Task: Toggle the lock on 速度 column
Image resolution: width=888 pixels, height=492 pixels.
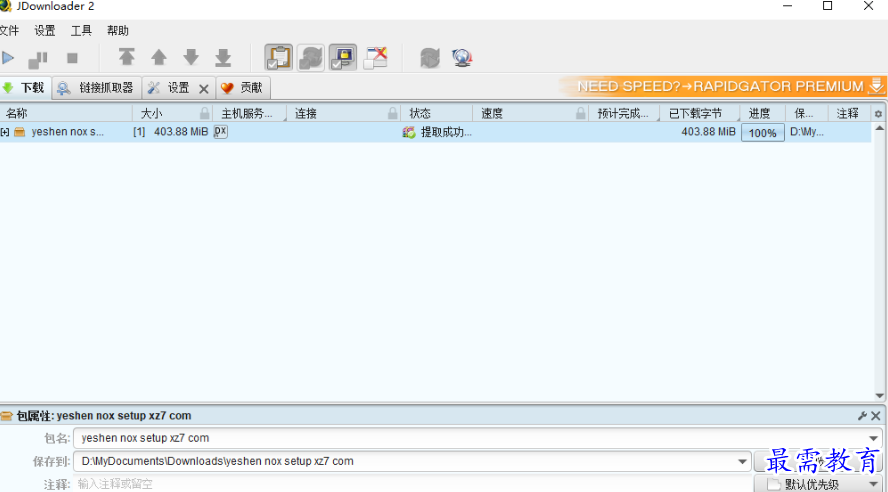Action: click(580, 113)
